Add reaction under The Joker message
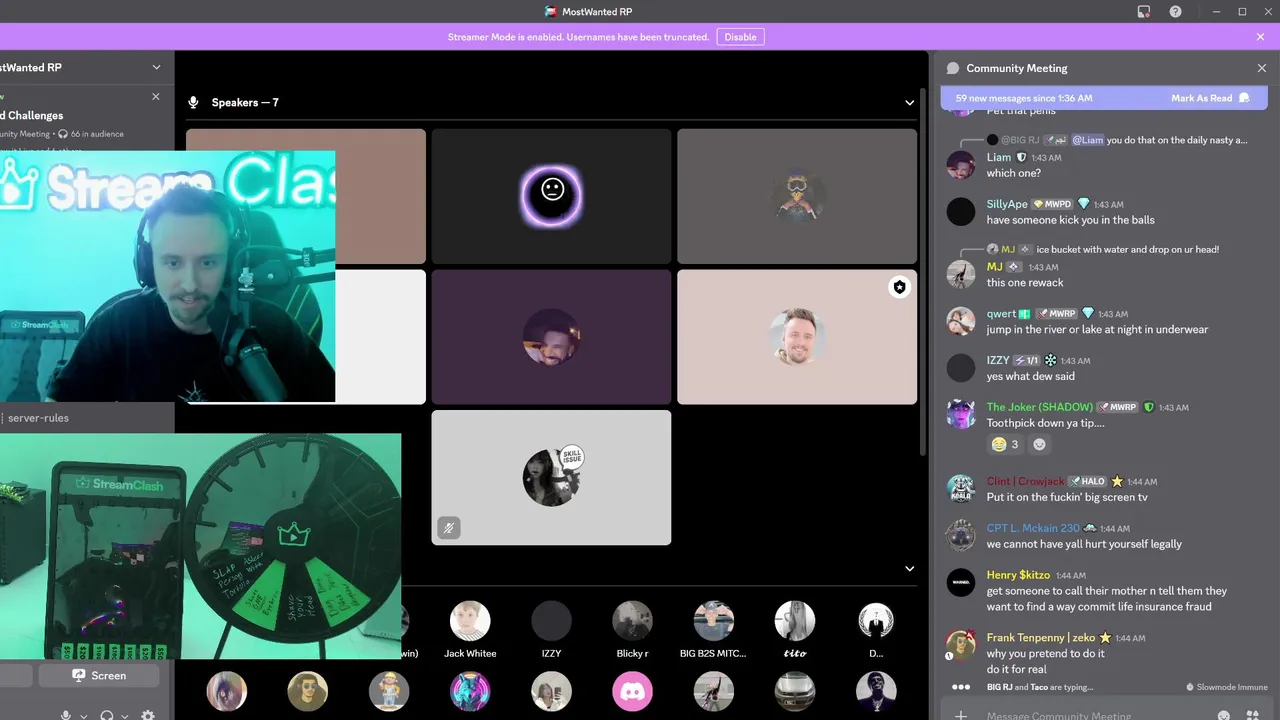The height and width of the screenshot is (720, 1280). [x=1039, y=444]
